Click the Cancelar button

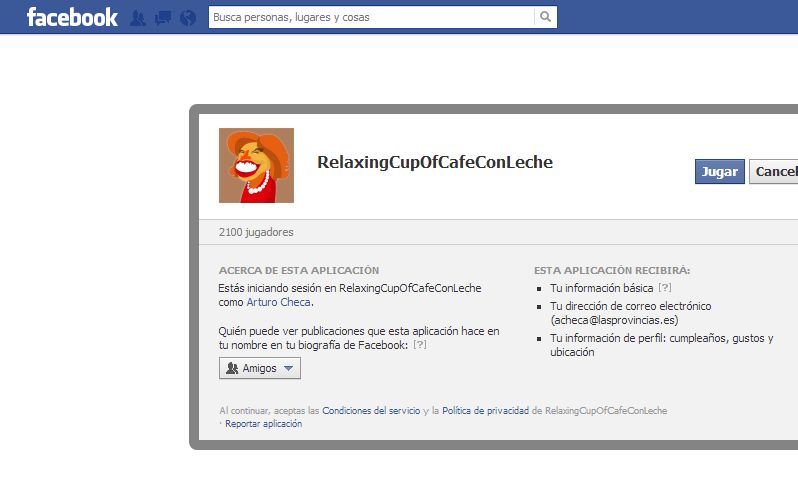[774, 172]
